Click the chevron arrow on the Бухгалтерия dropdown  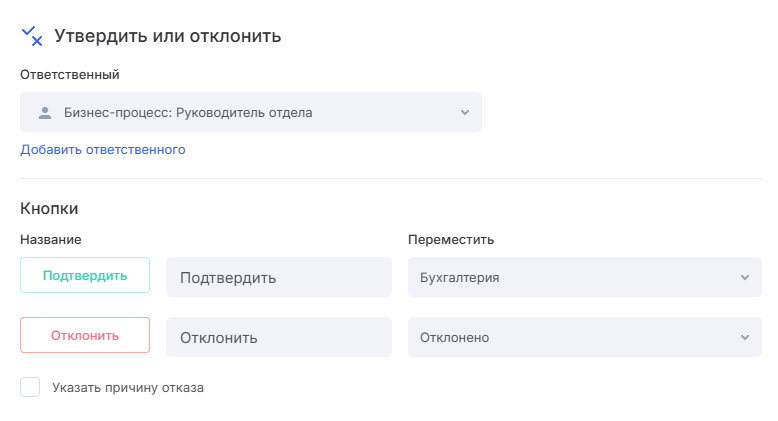[x=744, y=278]
